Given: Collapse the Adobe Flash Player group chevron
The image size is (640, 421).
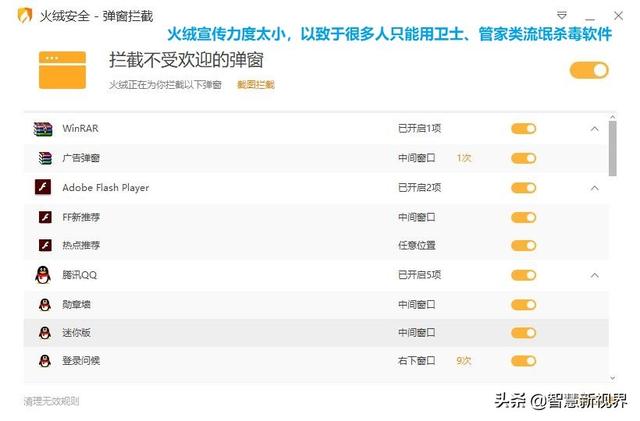Looking at the screenshot, I should (x=595, y=188).
